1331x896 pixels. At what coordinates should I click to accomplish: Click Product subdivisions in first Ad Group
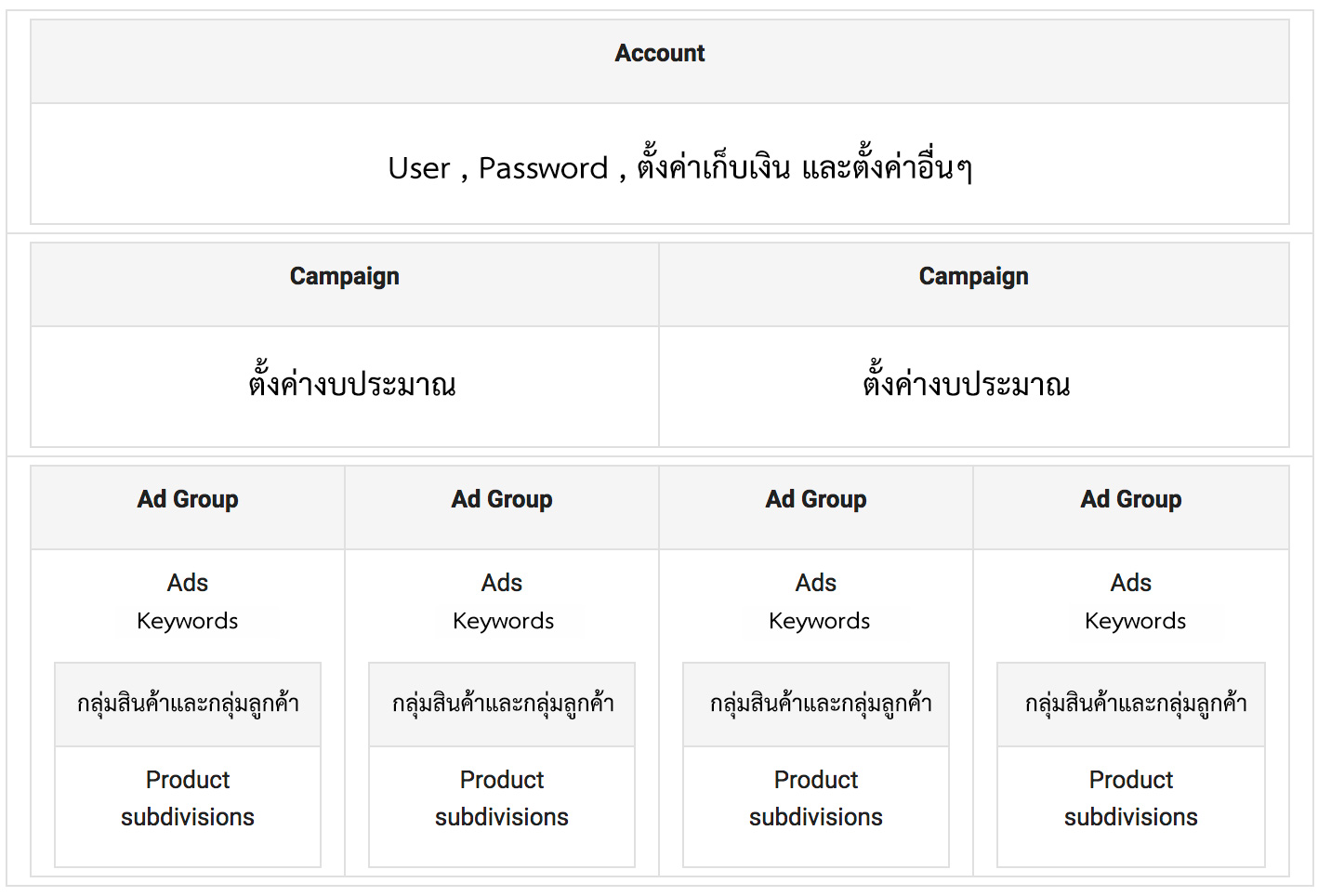[x=188, y=798]
